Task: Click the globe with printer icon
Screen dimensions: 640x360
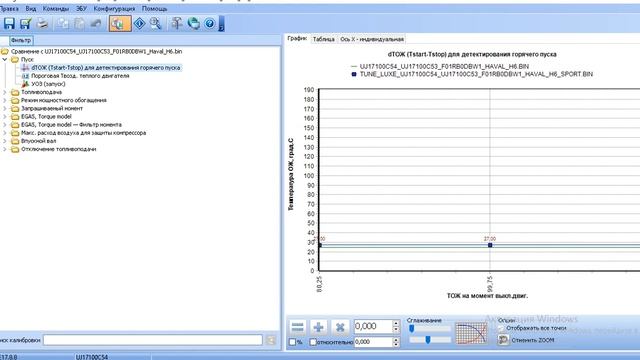Action: (193, 24)
